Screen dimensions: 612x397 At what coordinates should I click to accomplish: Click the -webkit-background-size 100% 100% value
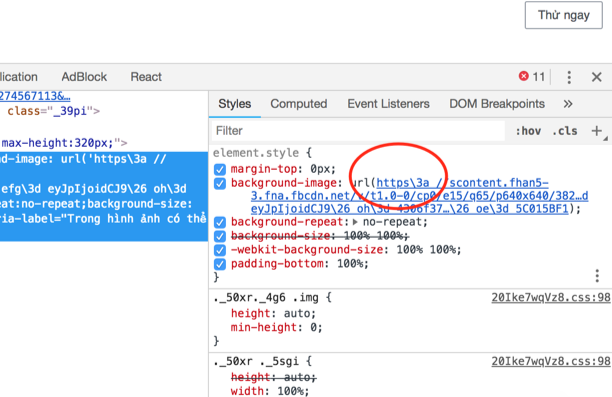pos(426,250)
